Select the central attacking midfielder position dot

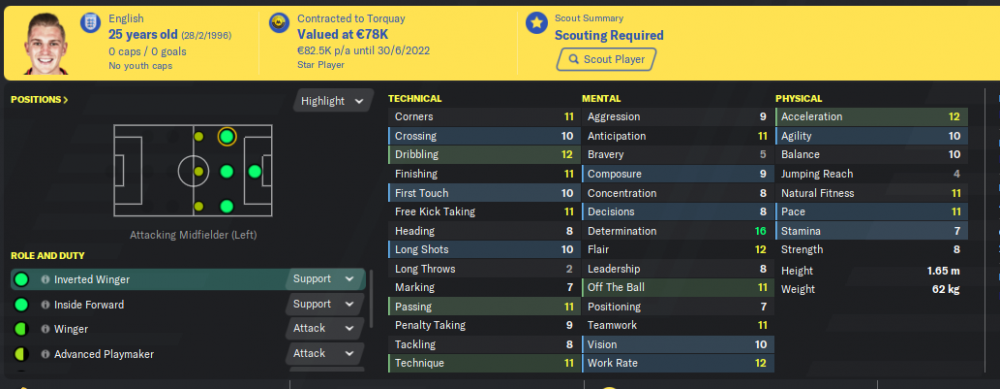tap(226, 172)
